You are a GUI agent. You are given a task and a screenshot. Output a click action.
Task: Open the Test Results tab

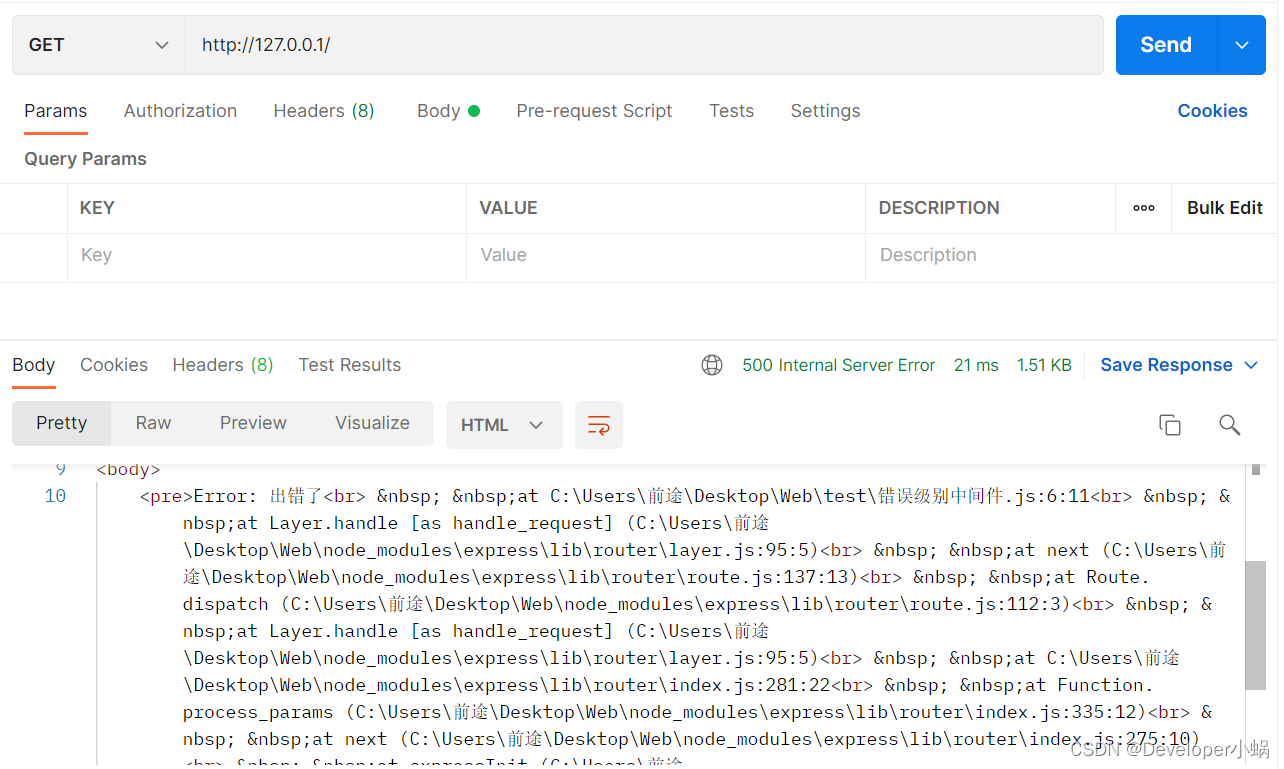(x=350, y=365)
